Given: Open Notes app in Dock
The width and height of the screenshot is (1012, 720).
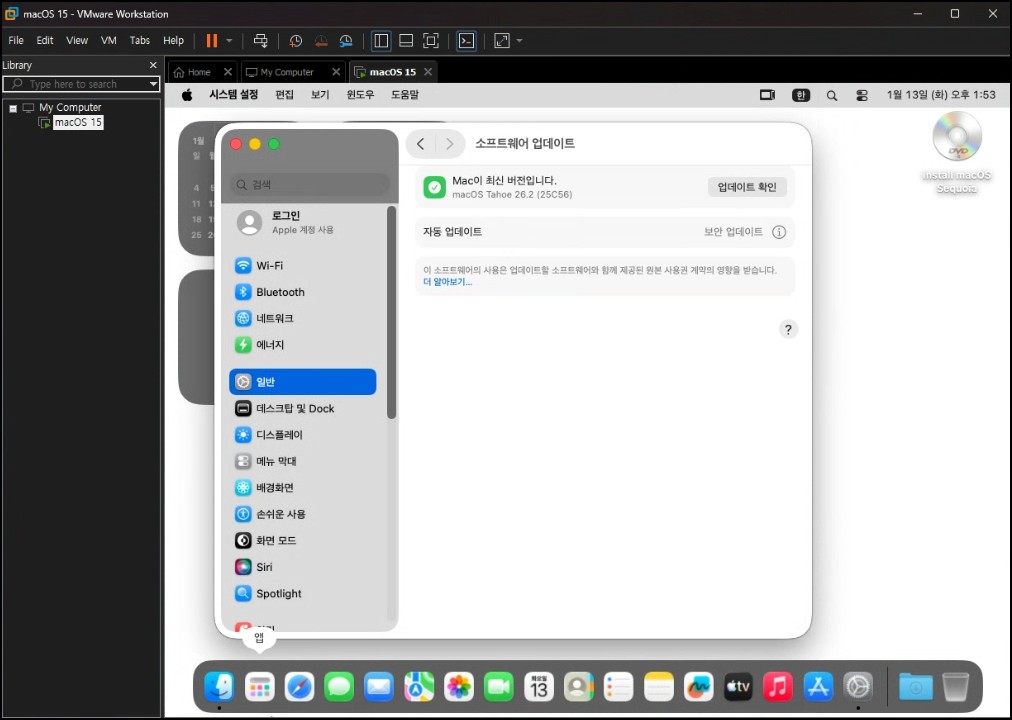Looking at the screenshot, I should (658, 686).
